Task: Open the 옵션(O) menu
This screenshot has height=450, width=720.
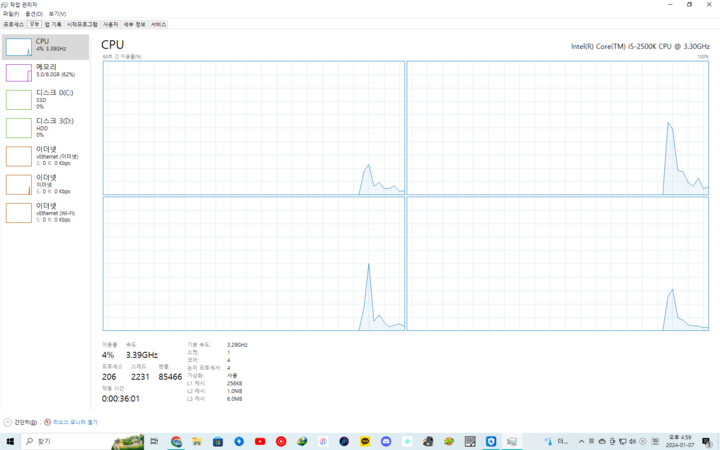Action: tap(34, 14)
